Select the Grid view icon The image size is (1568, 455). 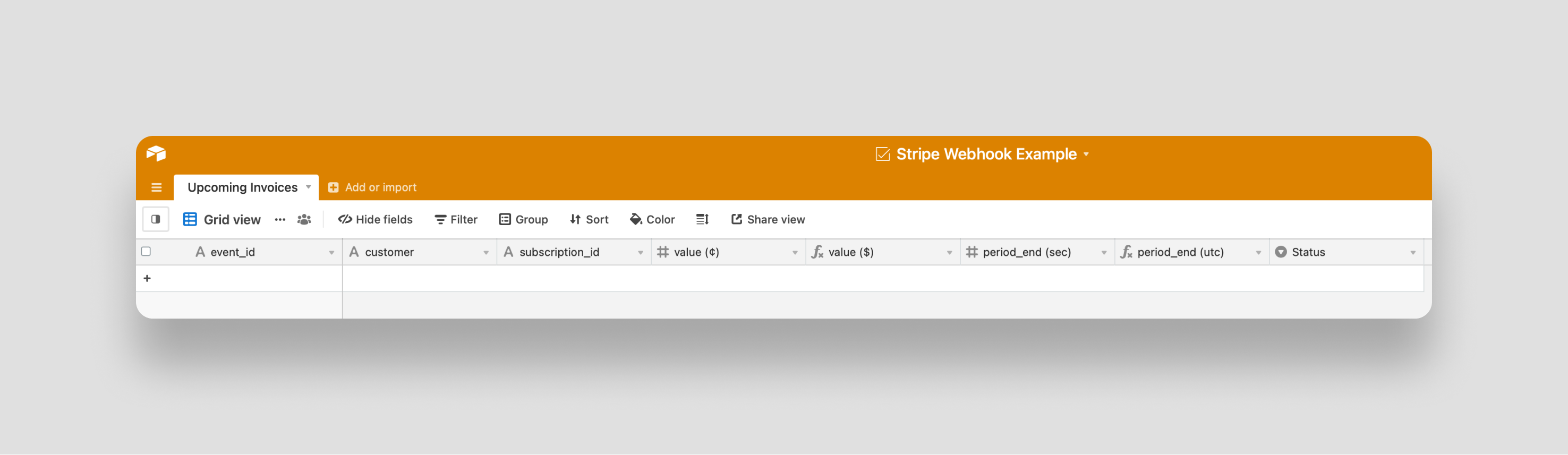coord(190,219)
